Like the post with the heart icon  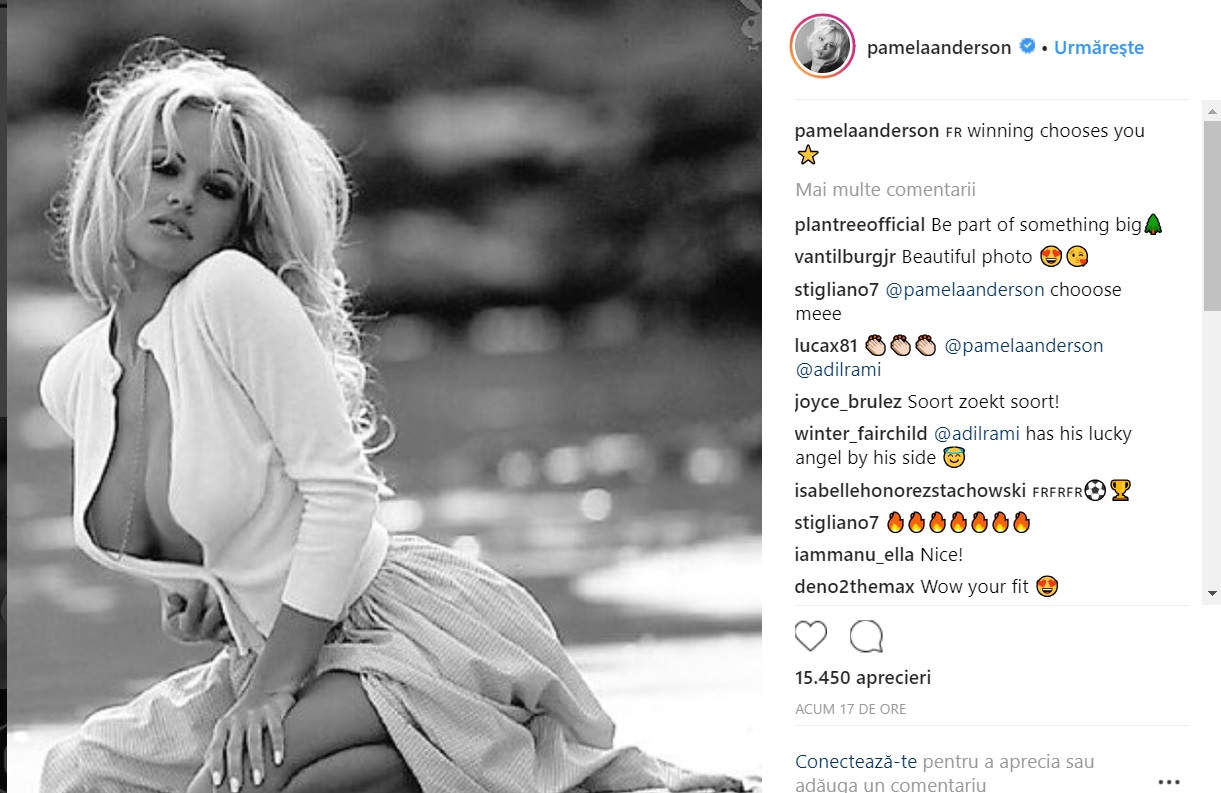tap(811, 636)
